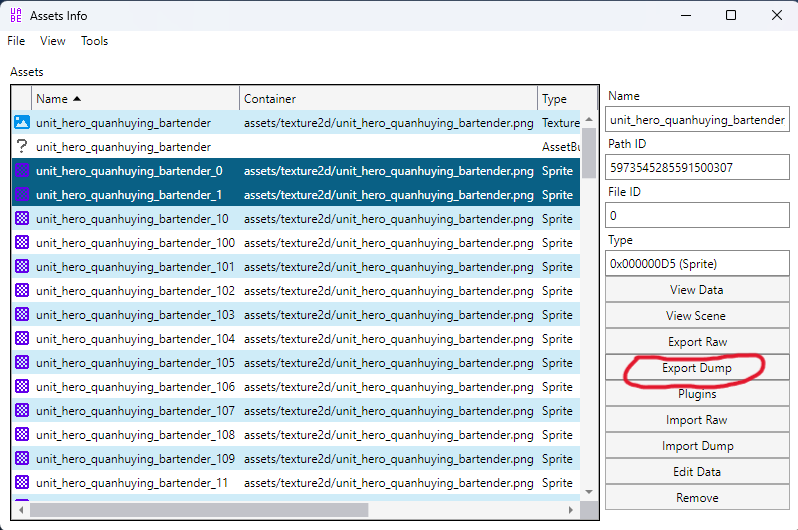Select the unit_hero_quanhuying_bartender_11 row
798x530 pixels.
[132, 483]
